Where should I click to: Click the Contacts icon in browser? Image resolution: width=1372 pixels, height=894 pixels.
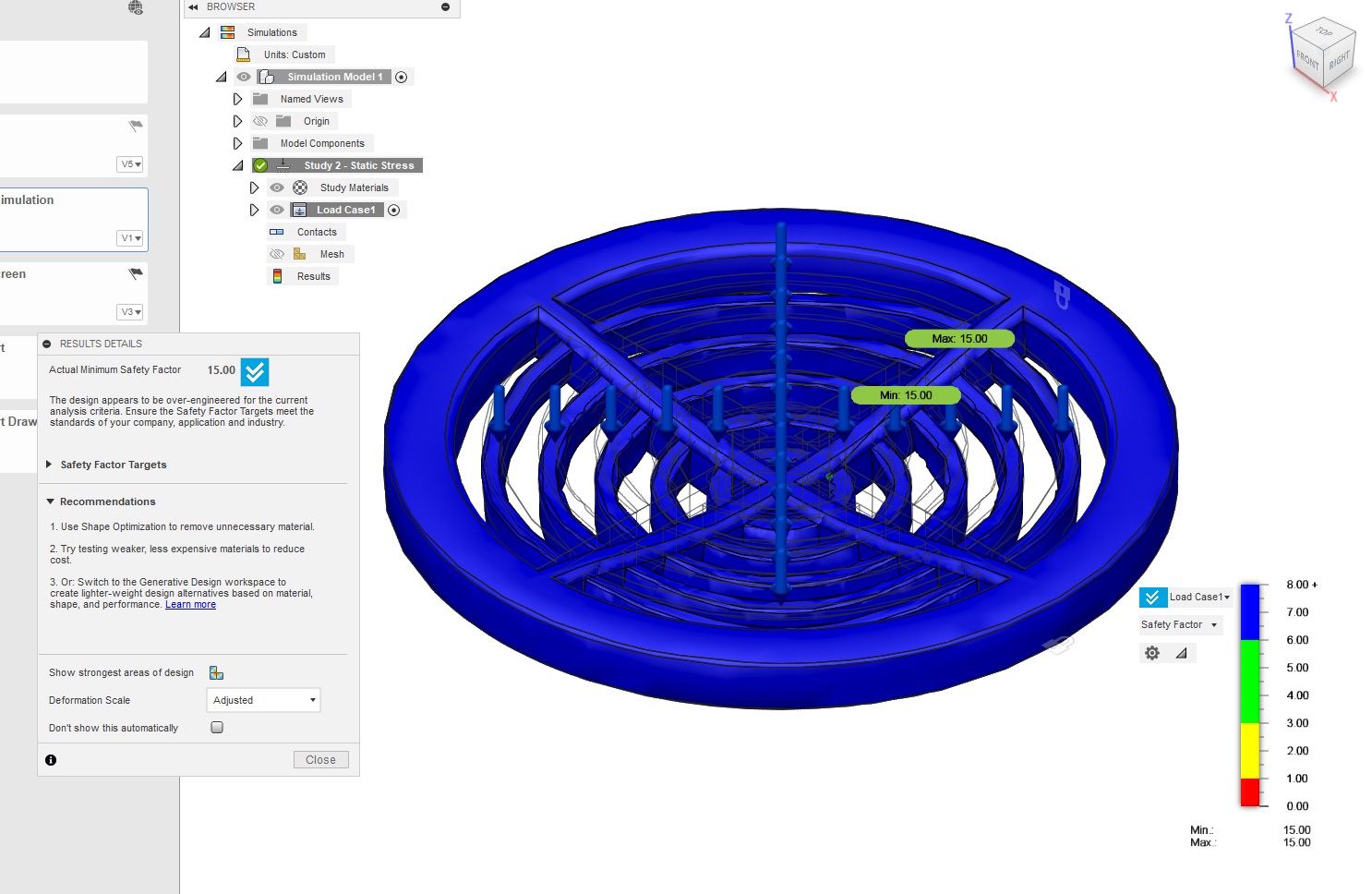click(277, 232)
